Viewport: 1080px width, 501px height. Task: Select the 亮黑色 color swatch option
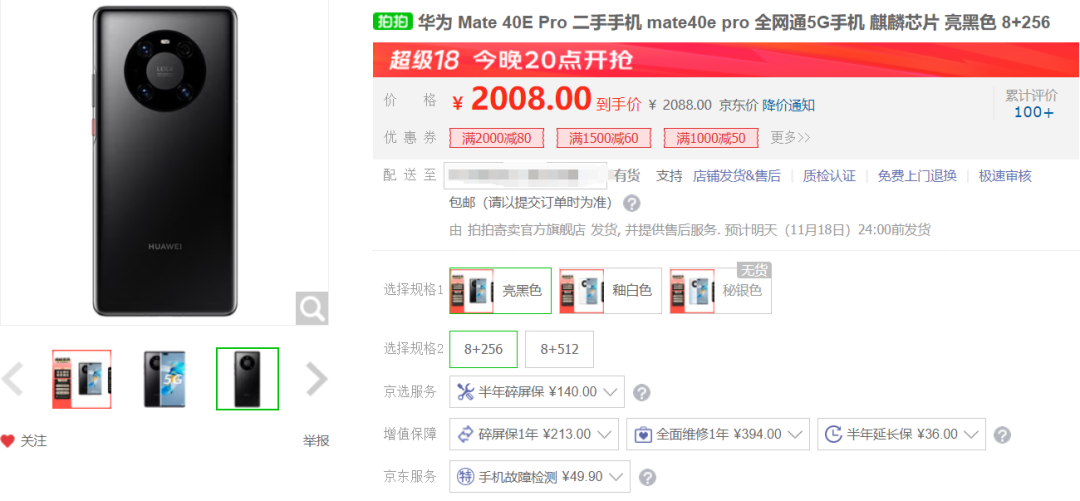click(x=500, y=291)
